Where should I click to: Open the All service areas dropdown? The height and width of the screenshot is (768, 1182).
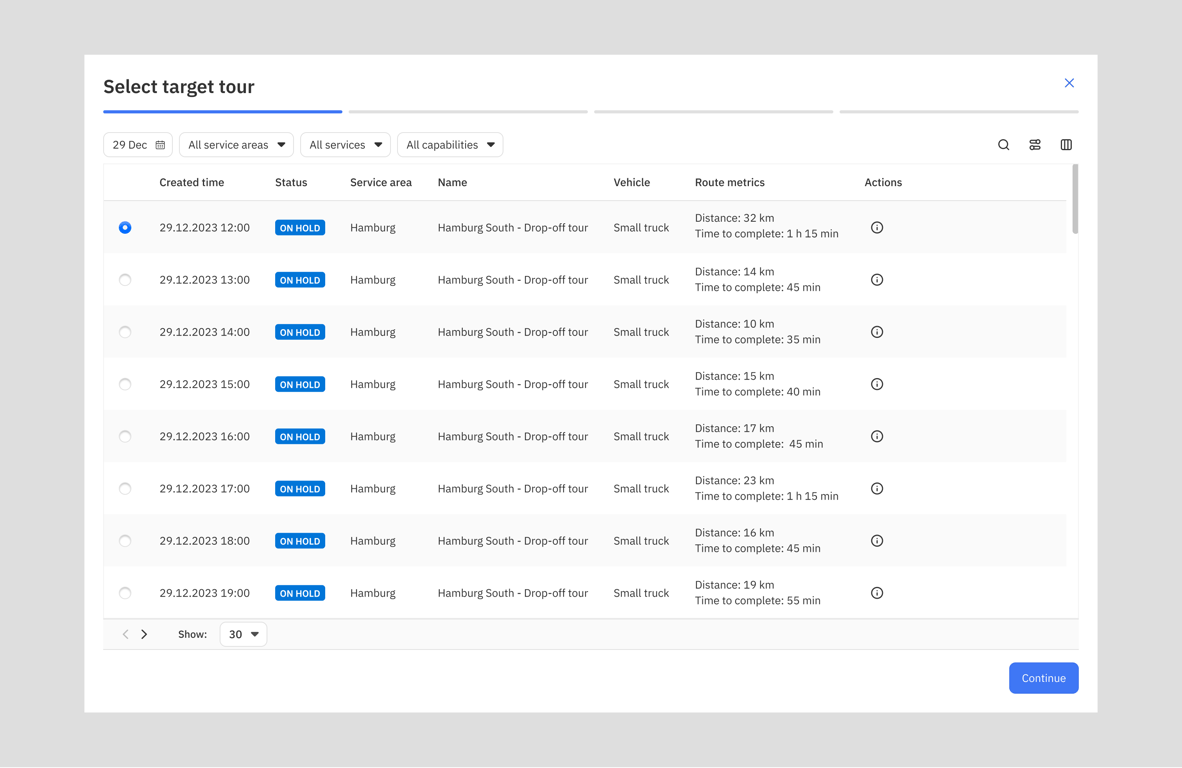point(236,145)
